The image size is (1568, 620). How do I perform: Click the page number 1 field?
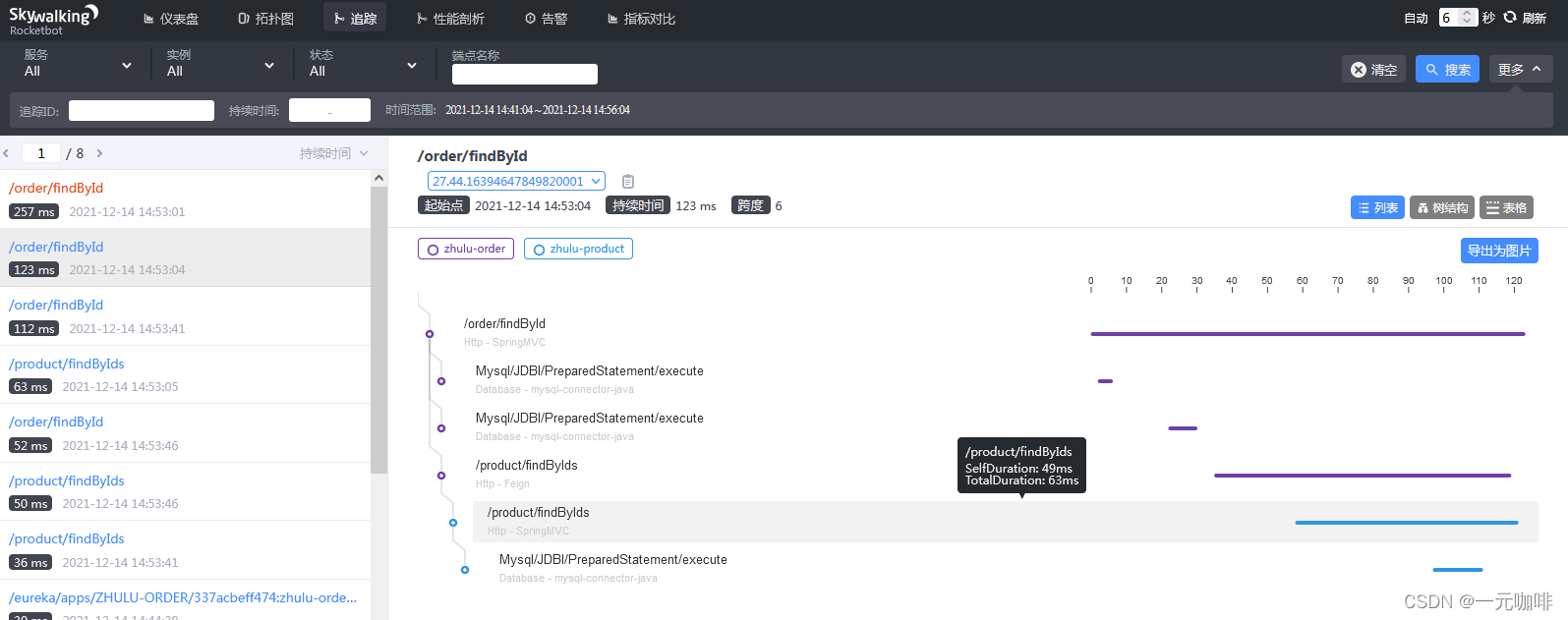pyautogui.click(x=41, y=153)
